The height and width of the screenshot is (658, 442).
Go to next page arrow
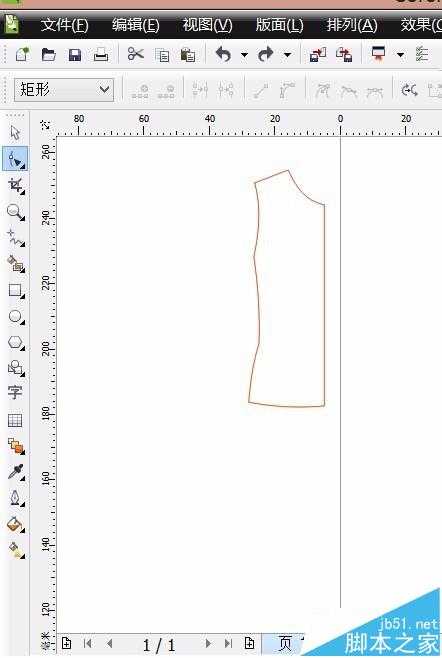point(208,643)
